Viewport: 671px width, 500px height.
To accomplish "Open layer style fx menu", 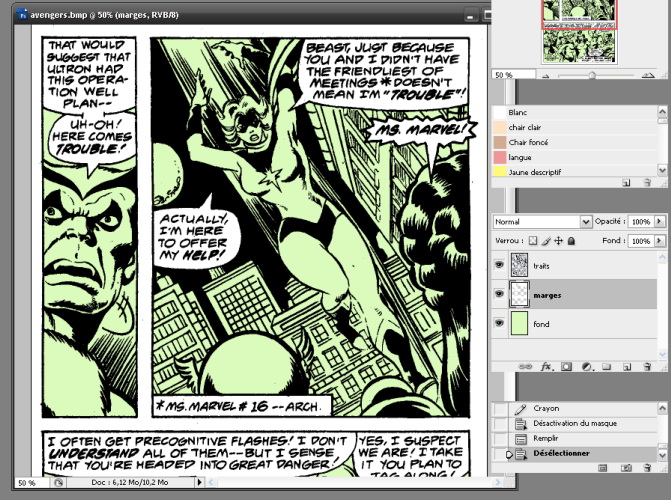I will click(546, 366).
